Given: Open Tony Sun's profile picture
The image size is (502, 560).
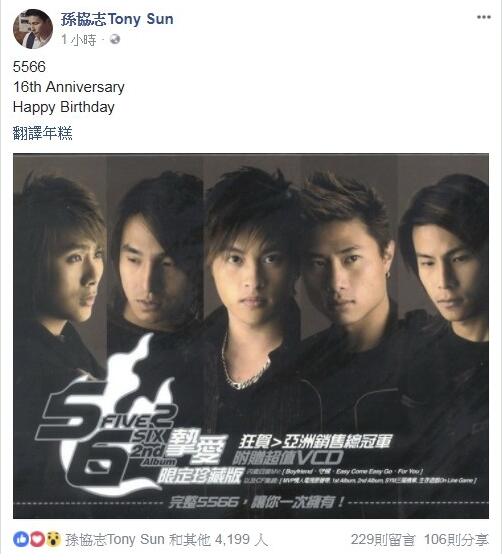Looking at the screenshot, I should 33,29.
